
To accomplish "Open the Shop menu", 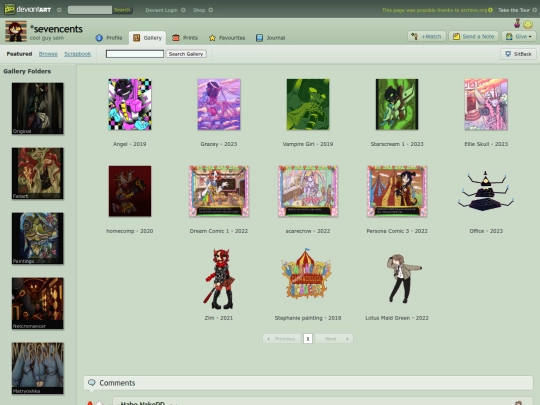I will point(199,10).
